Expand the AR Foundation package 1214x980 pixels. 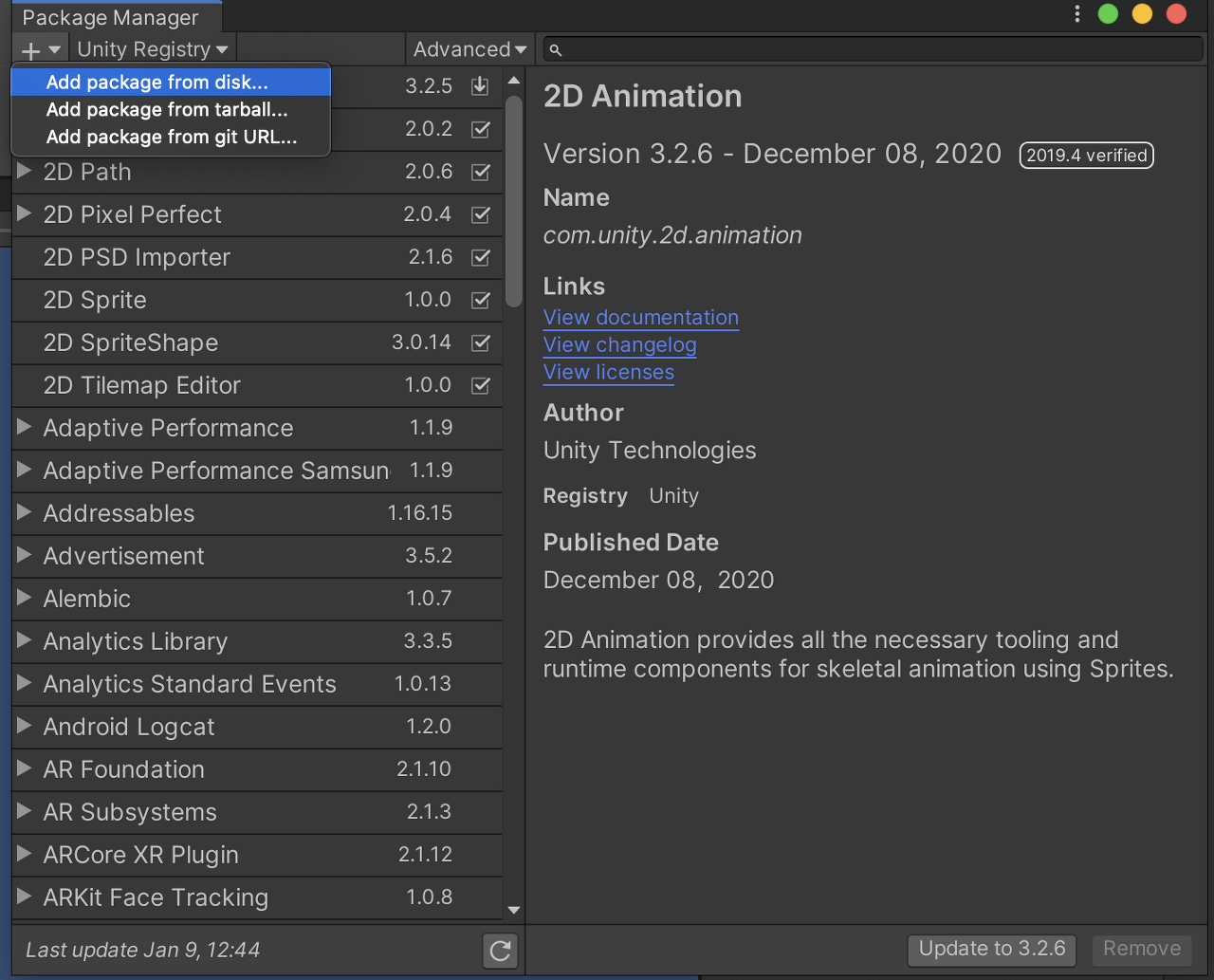[25, 768]
